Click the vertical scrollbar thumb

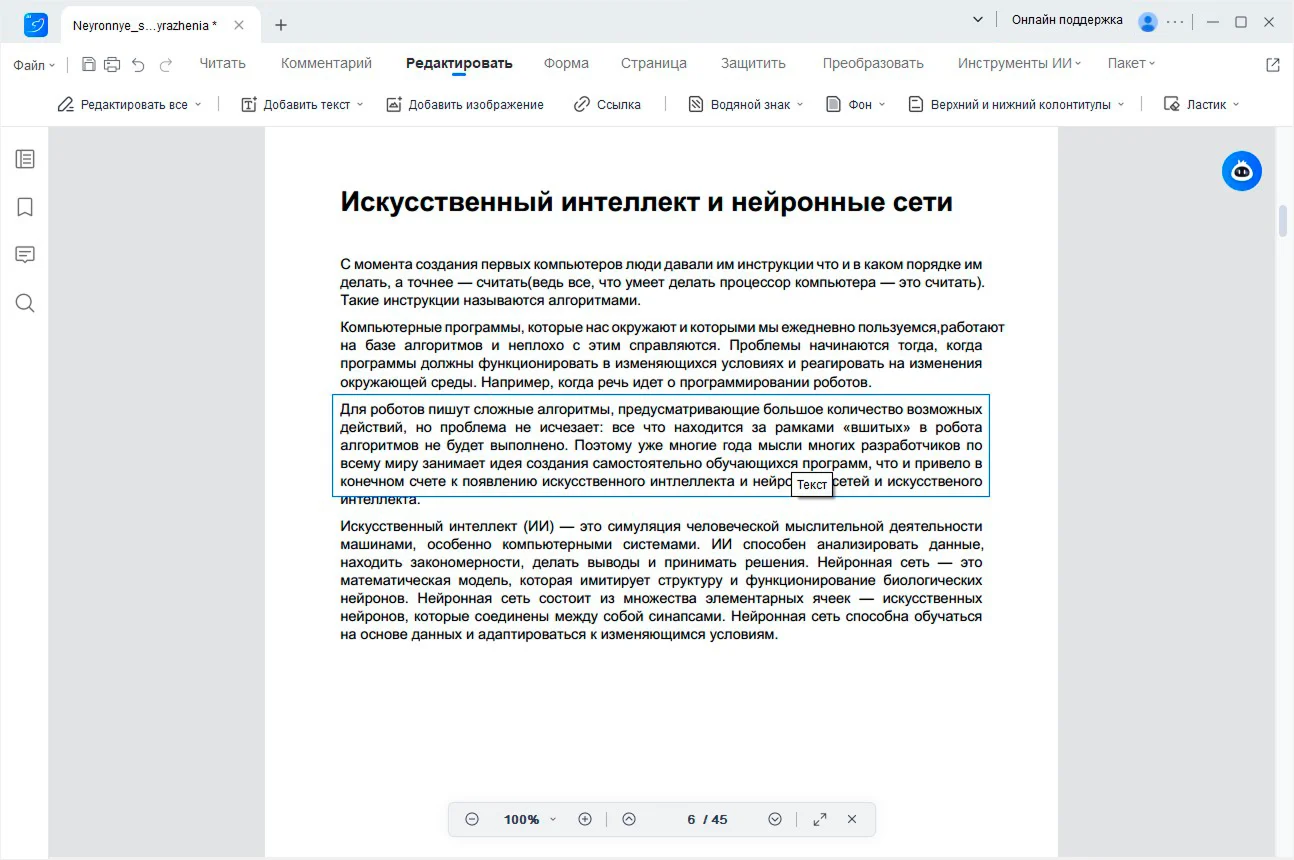click(1283, 220)
